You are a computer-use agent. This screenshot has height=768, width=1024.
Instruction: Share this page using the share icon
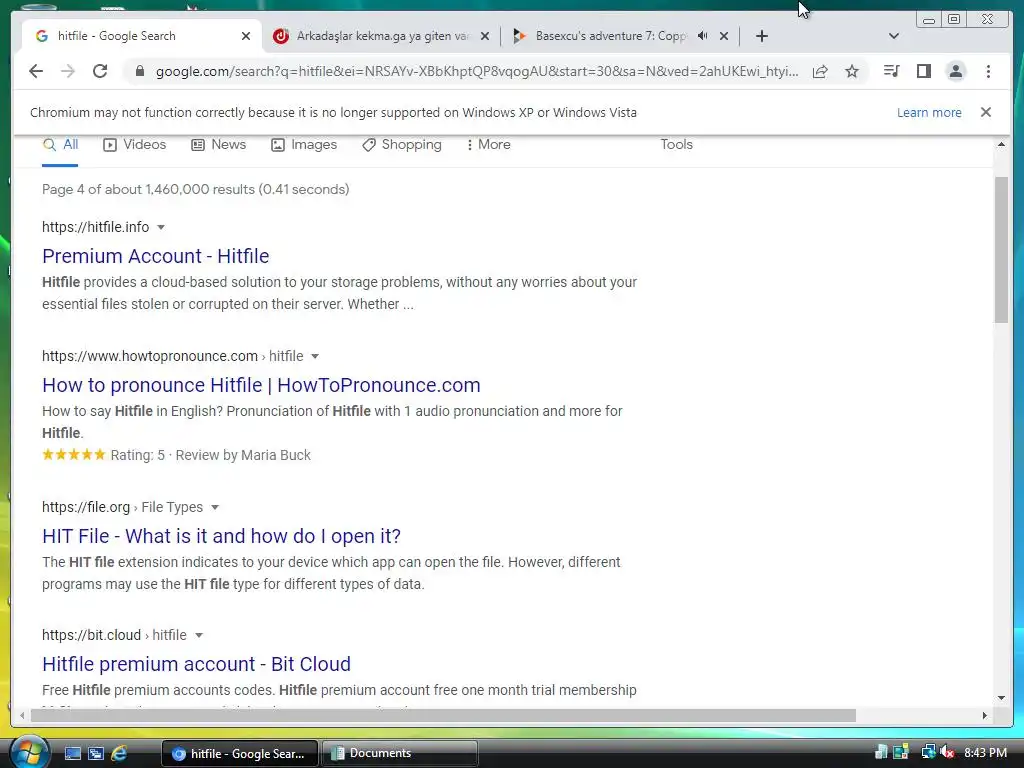(x=820, y=71)
